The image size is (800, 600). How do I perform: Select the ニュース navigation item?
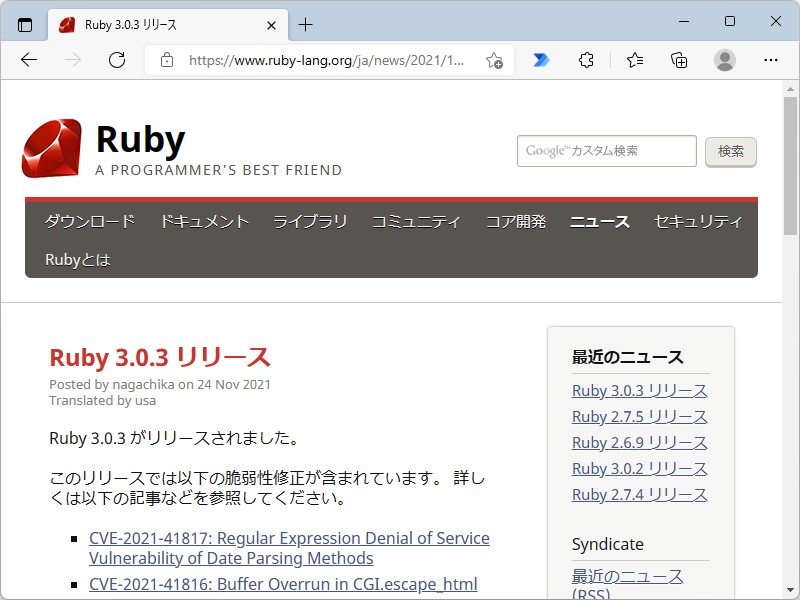[599, 222]
